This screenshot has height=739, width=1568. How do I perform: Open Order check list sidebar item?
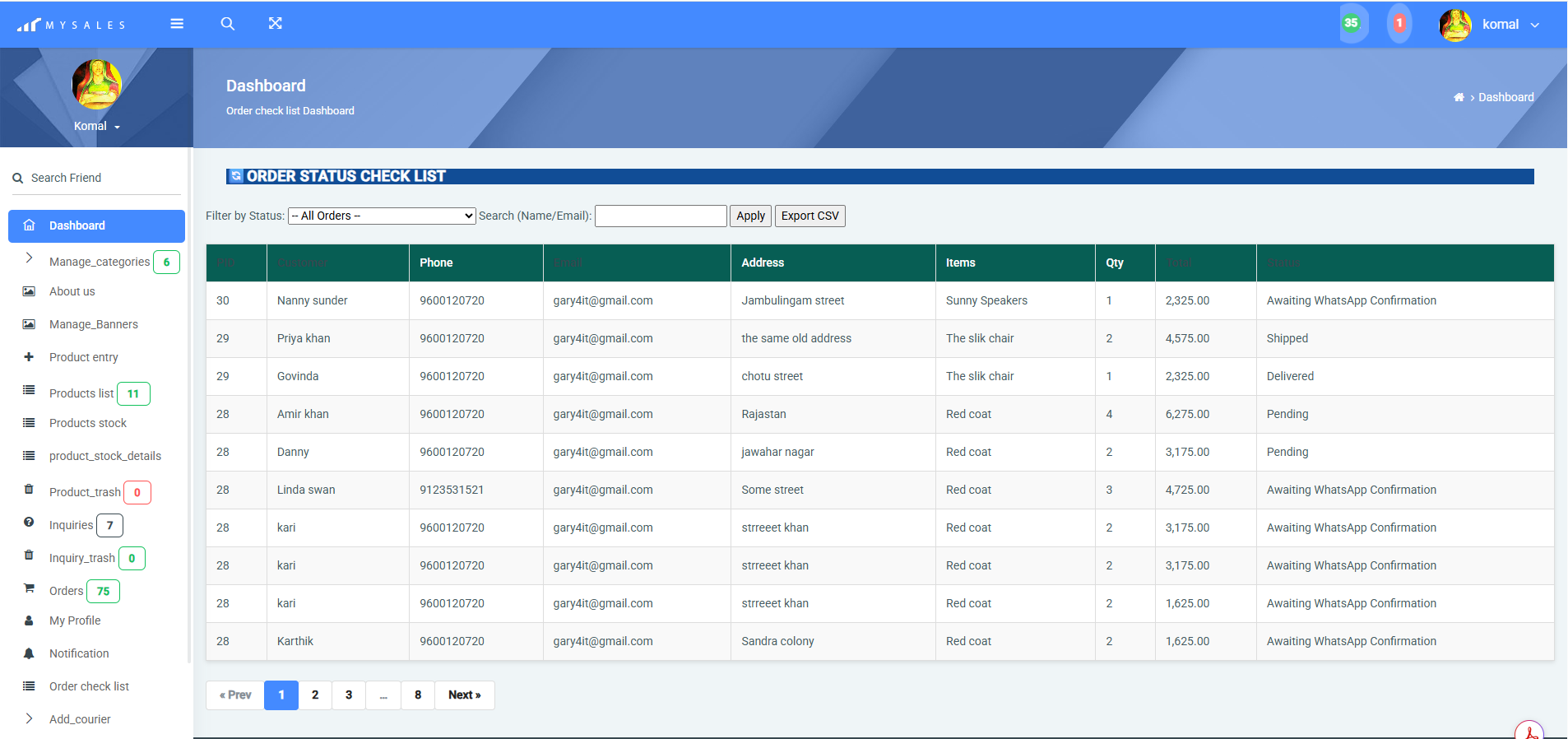(x=89, y=686)
